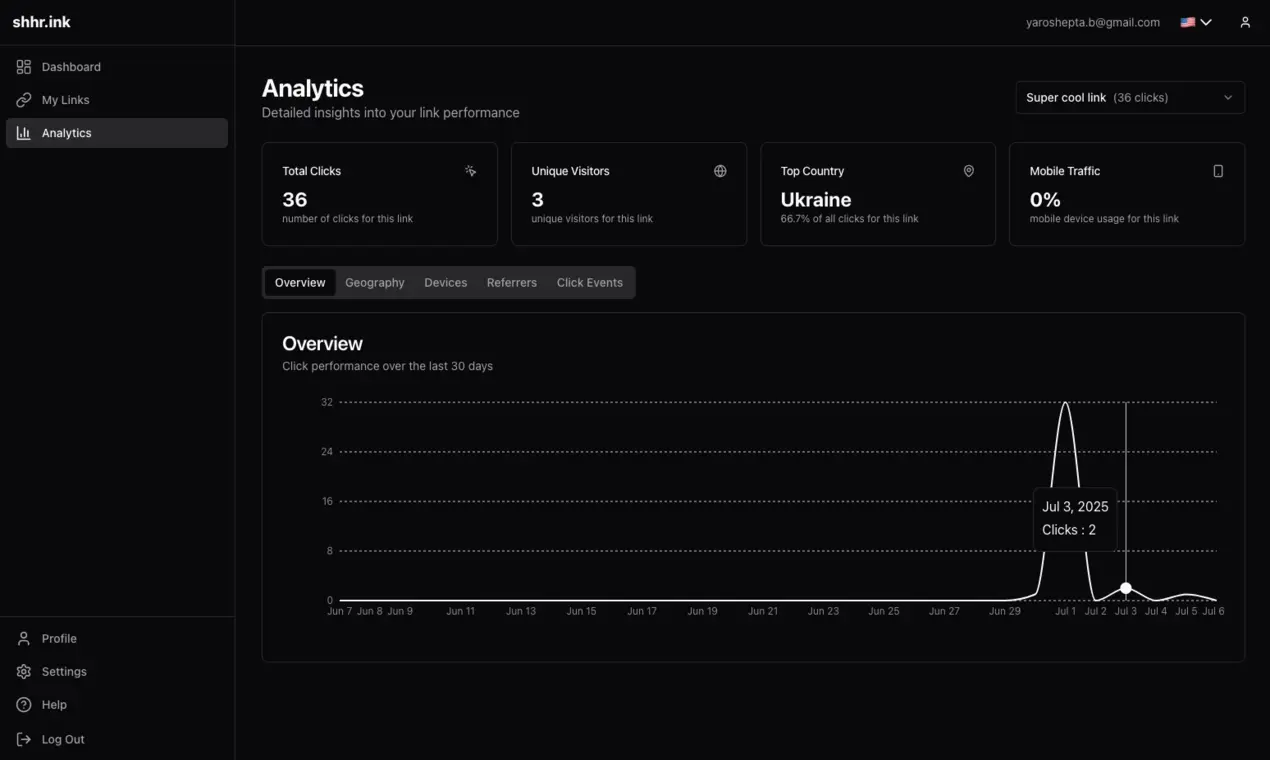The height and width of the screenshot is (760, 1270).
Task: Open My Links page
Action: point(117,100)
